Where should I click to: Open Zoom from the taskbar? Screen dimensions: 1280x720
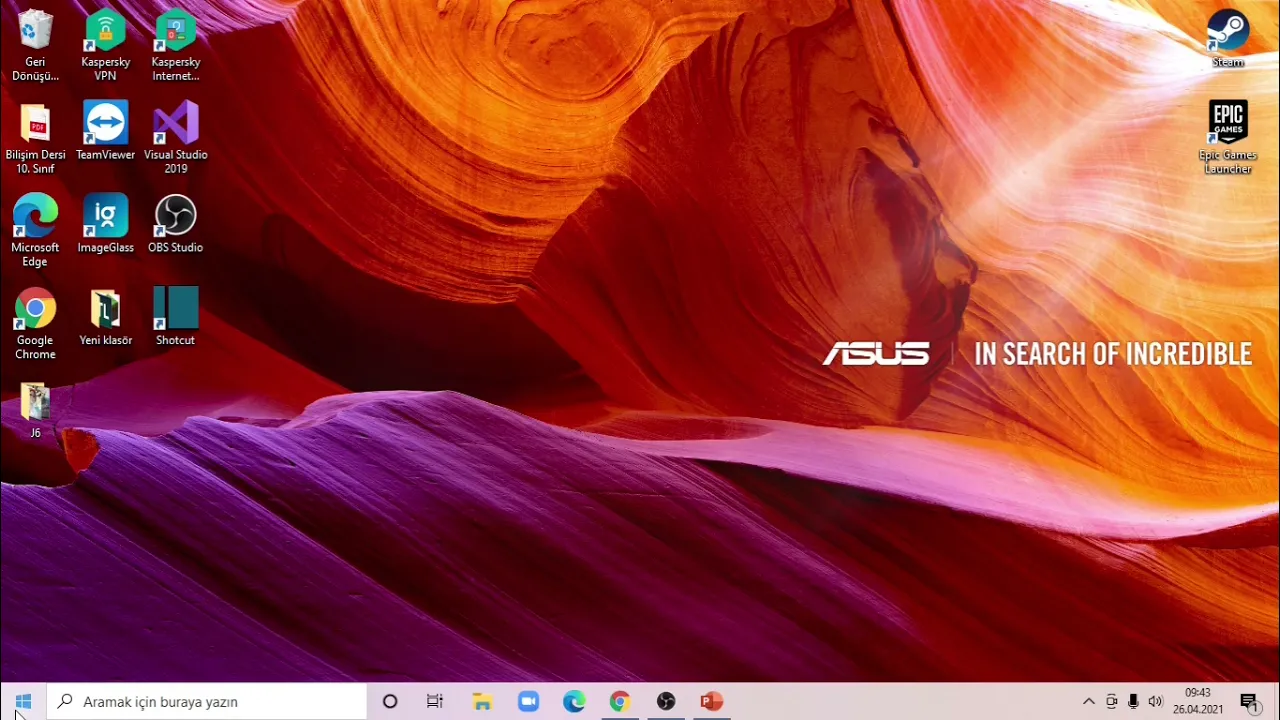coord(528,702)
